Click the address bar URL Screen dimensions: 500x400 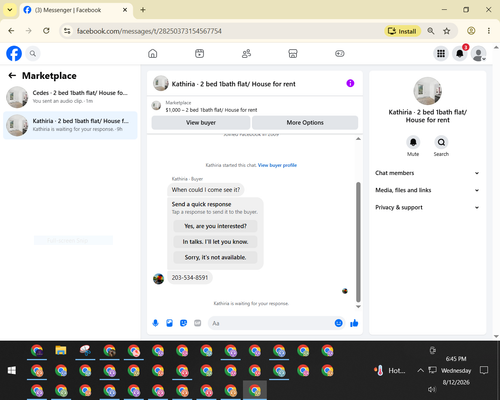point(149,31)
